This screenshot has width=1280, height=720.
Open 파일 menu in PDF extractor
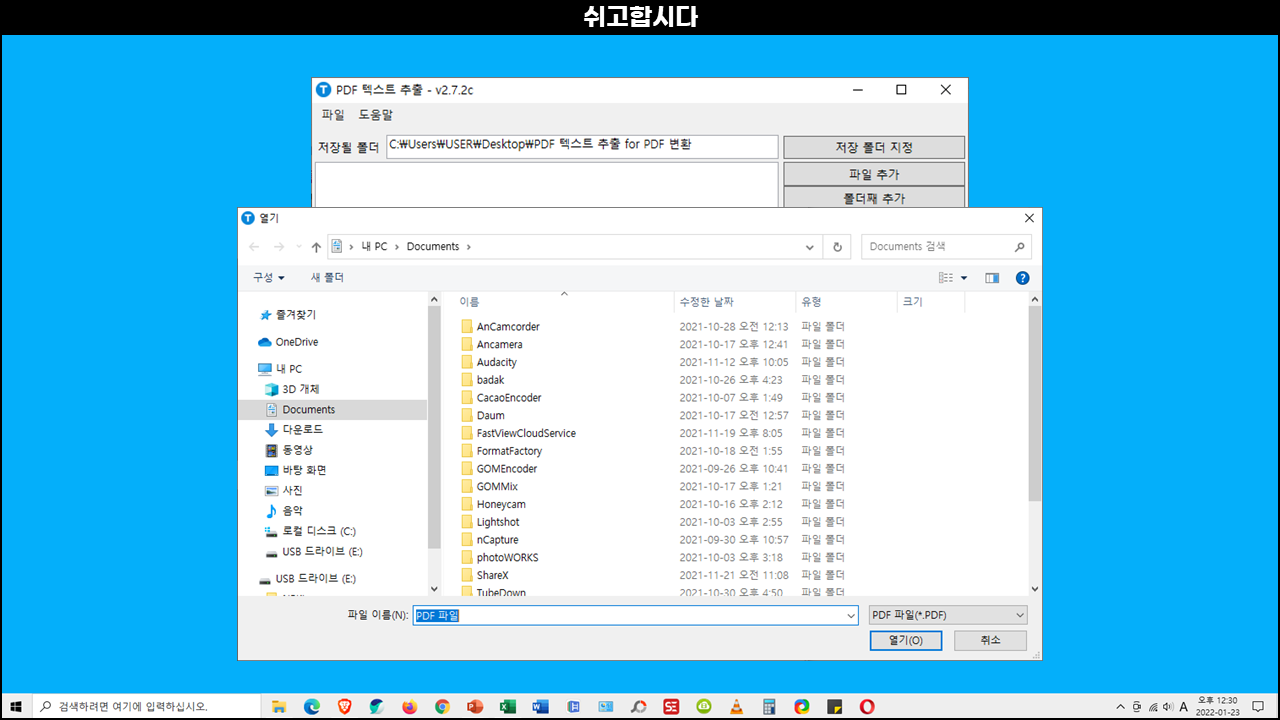click(x=333, y=115)
